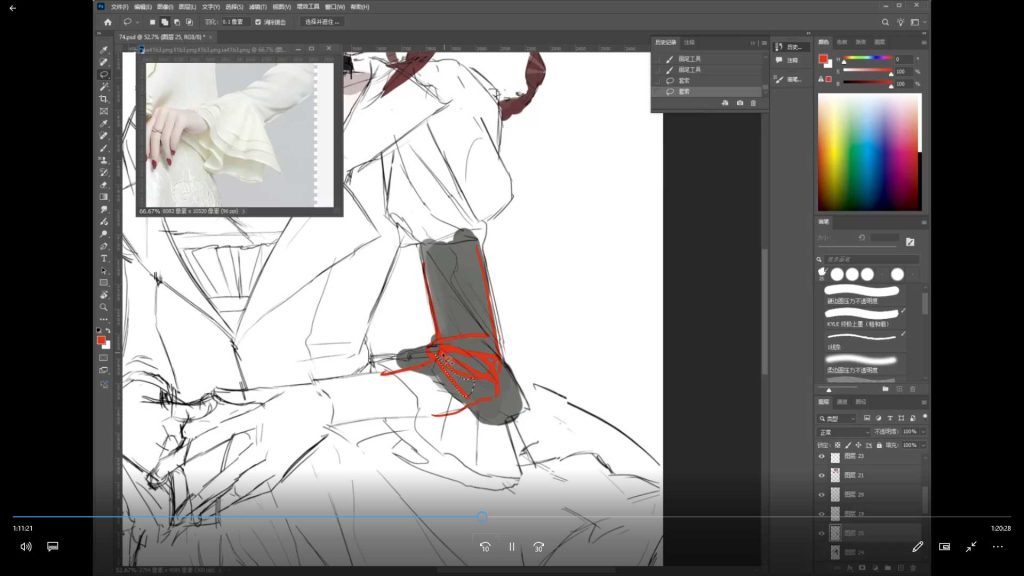Pause the video playback

pos(512,547)
